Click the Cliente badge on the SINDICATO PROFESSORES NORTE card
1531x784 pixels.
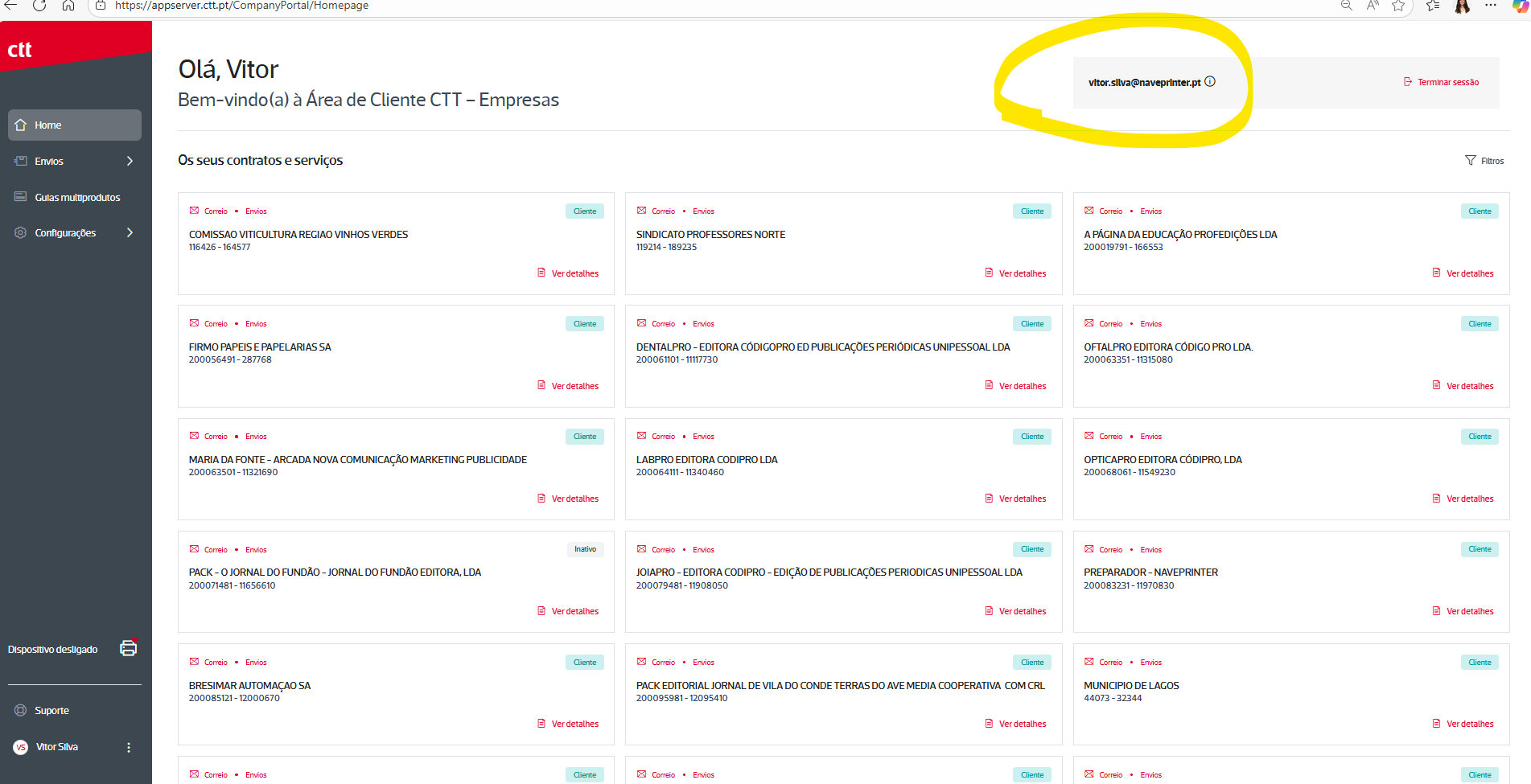(1032, 211)
